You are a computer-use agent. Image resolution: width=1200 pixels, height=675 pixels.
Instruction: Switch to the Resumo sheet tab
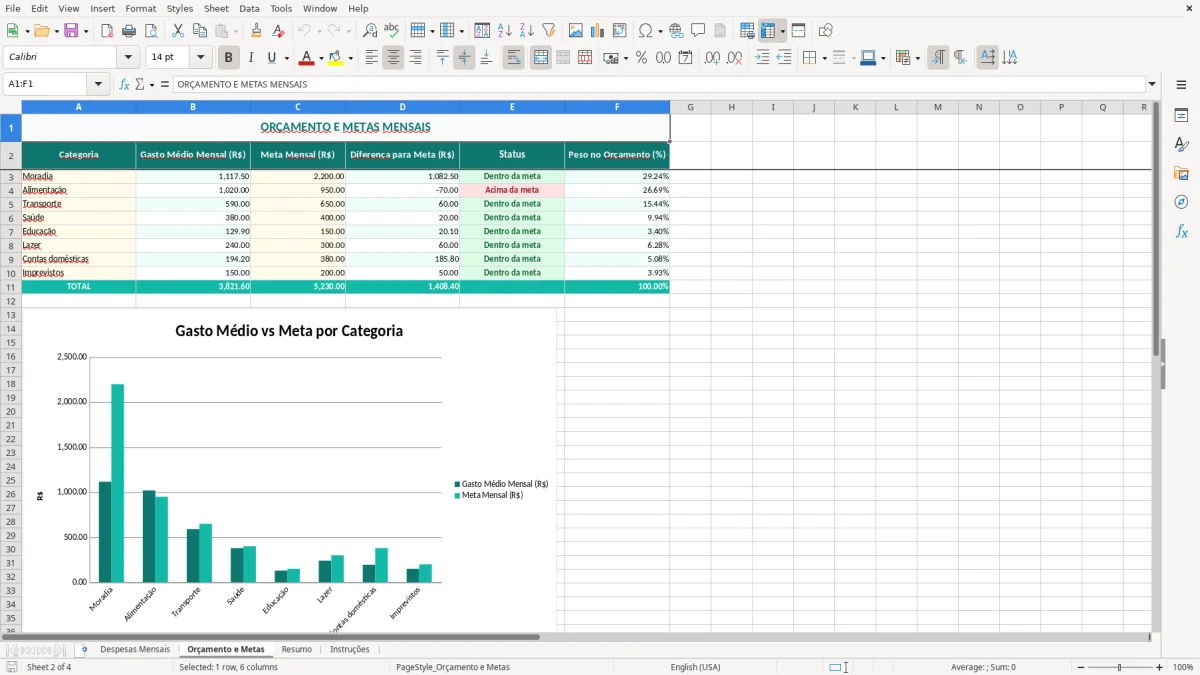click(296, 649)
